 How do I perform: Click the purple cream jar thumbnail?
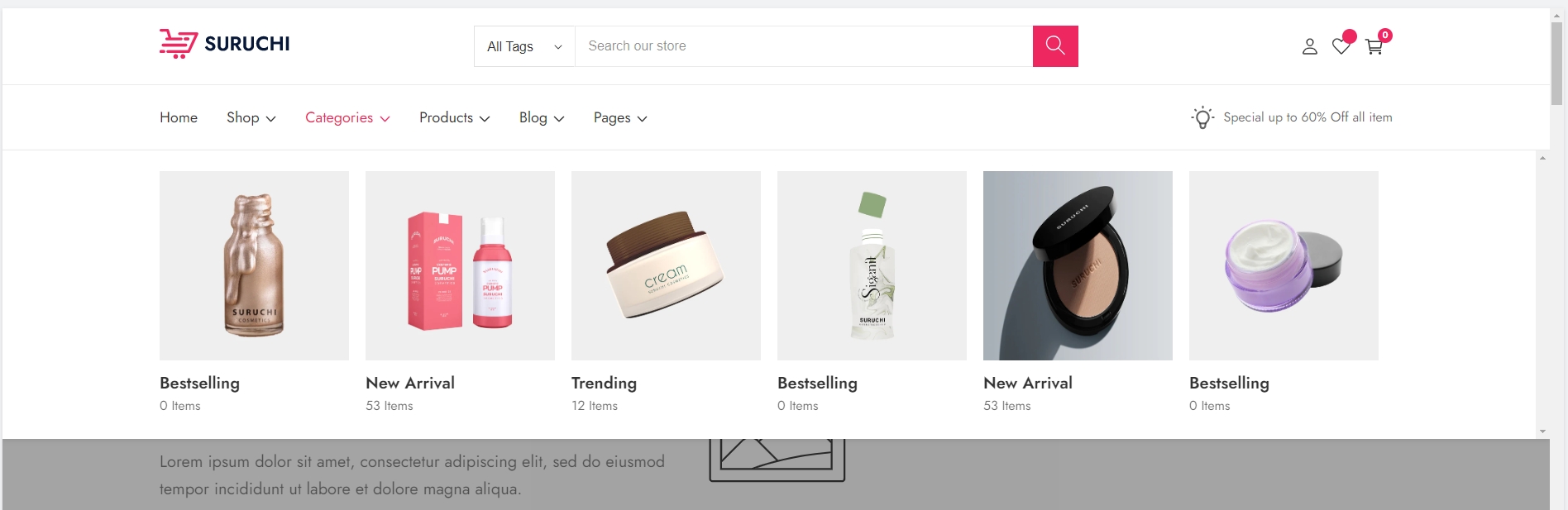pos(1284,265)
